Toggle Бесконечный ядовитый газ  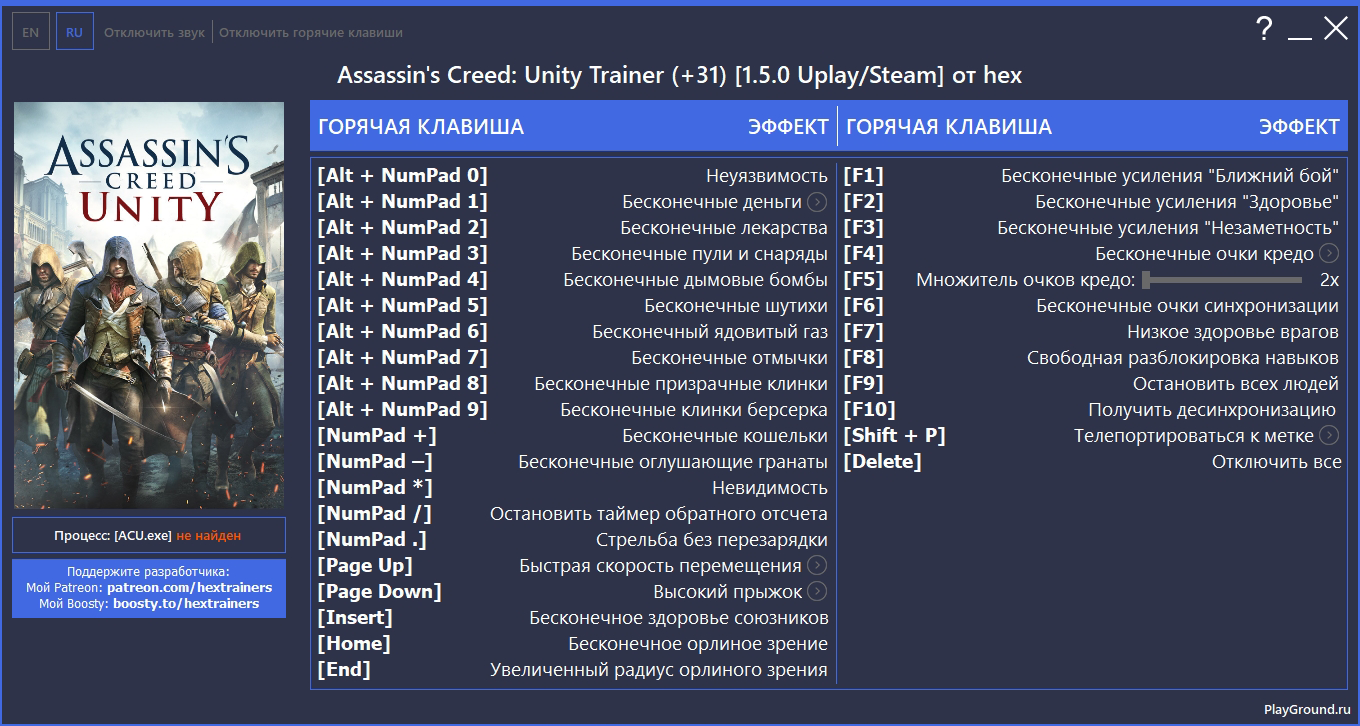[710, 332]
